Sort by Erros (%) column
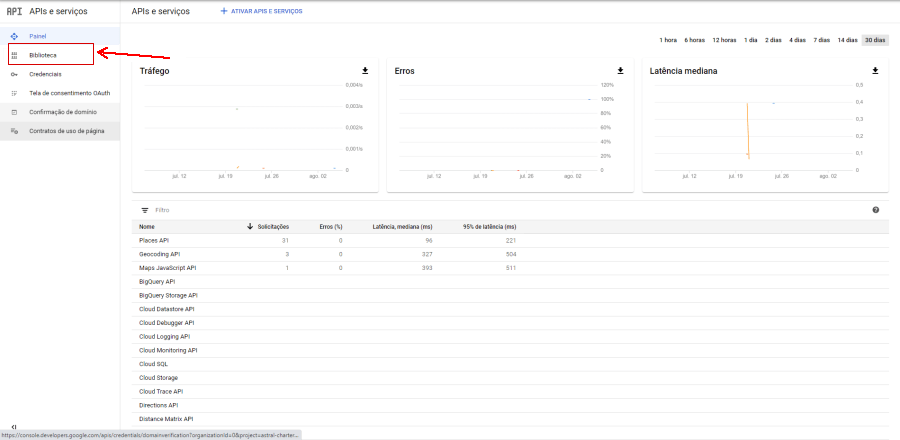 pyautogui.click(x=331, y=227)
